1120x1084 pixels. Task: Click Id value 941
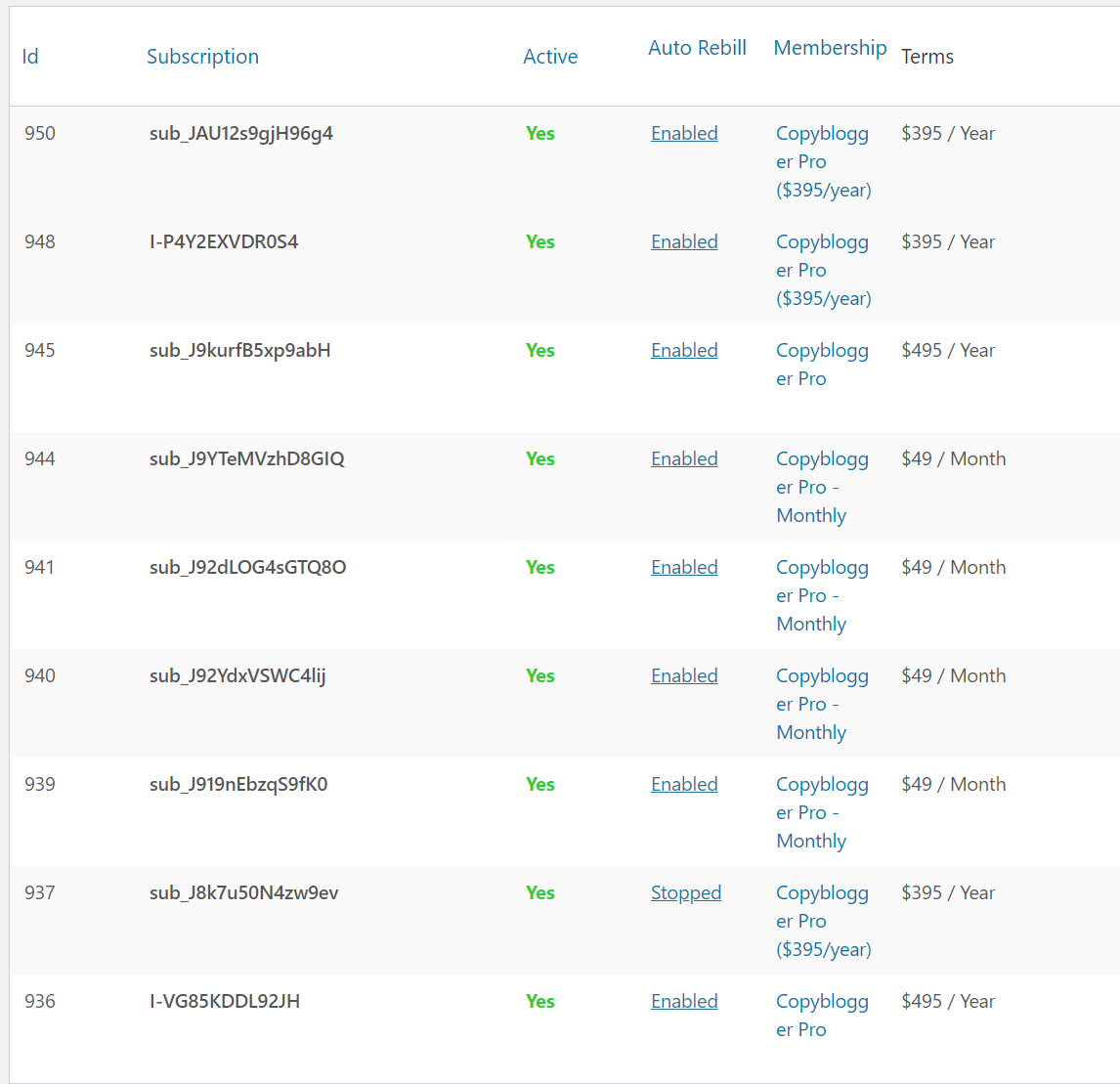click(x=39, y=568)
